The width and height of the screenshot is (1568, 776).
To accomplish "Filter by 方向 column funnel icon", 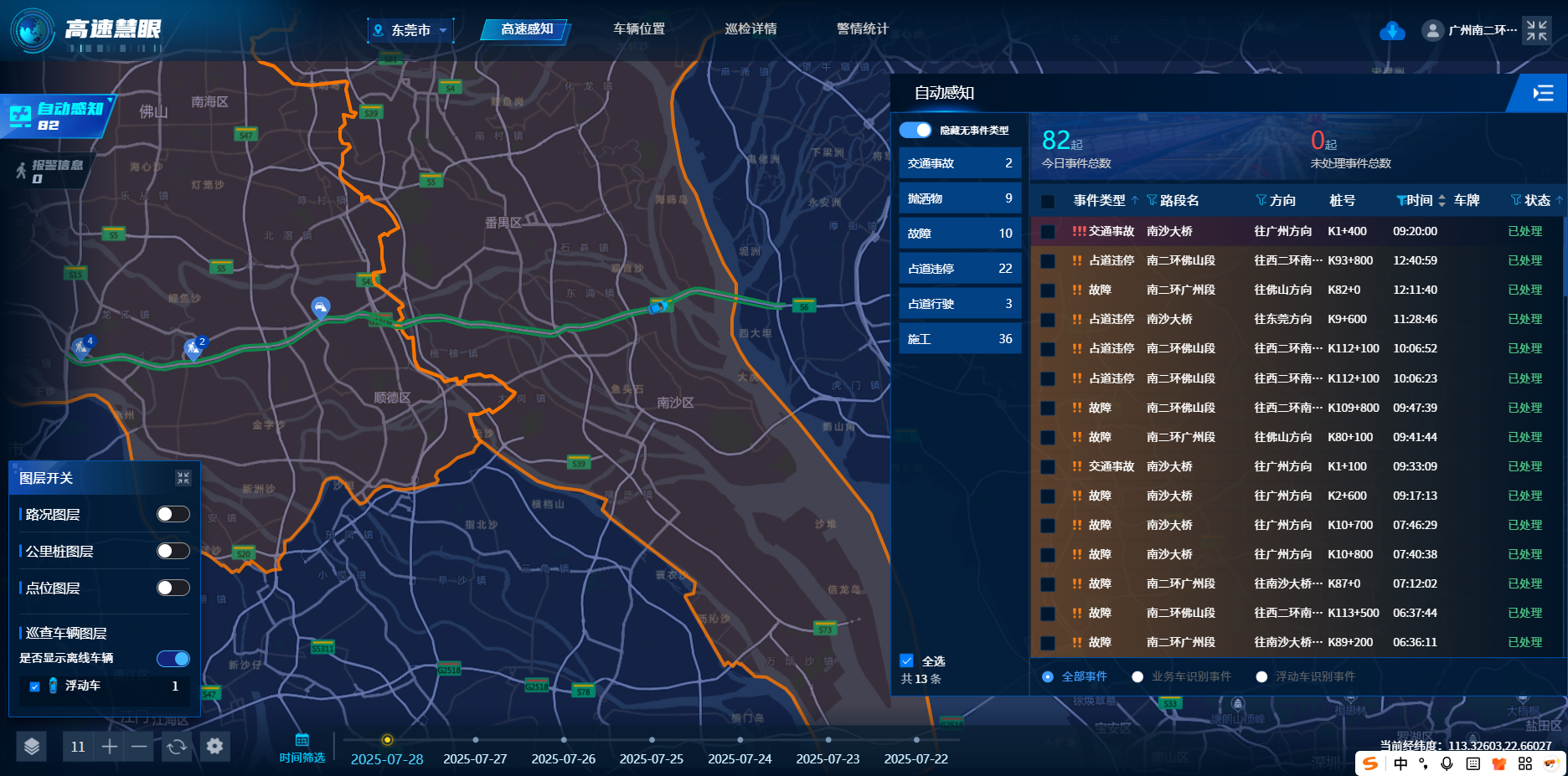I will point(1261,200).
